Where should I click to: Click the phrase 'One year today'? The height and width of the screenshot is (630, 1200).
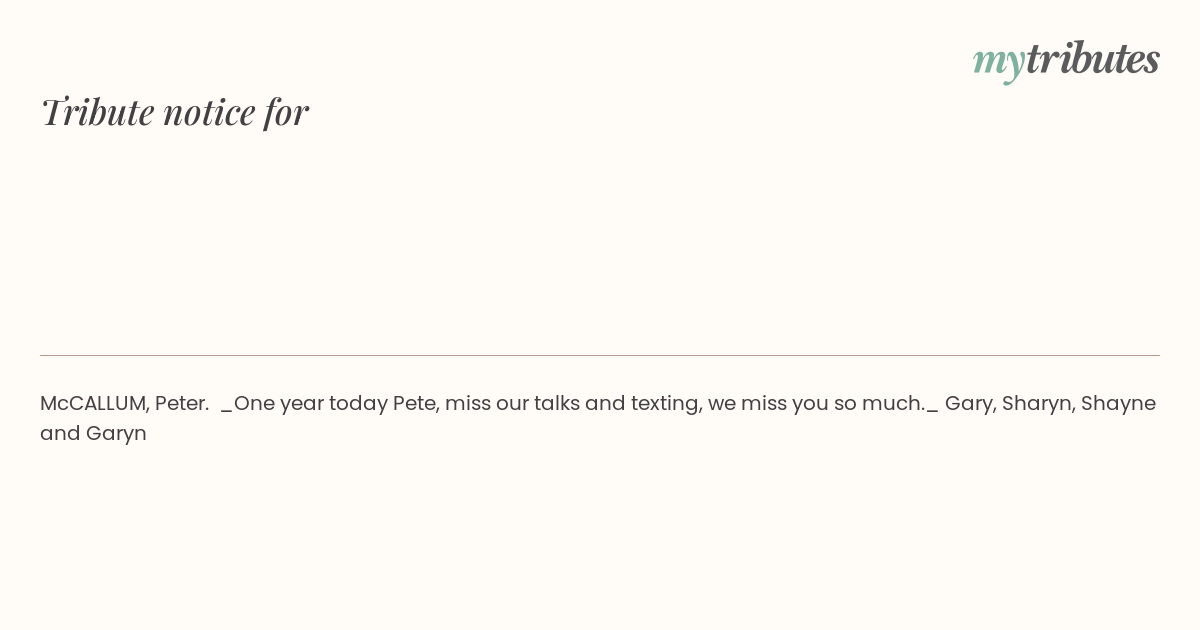(310, 403)
